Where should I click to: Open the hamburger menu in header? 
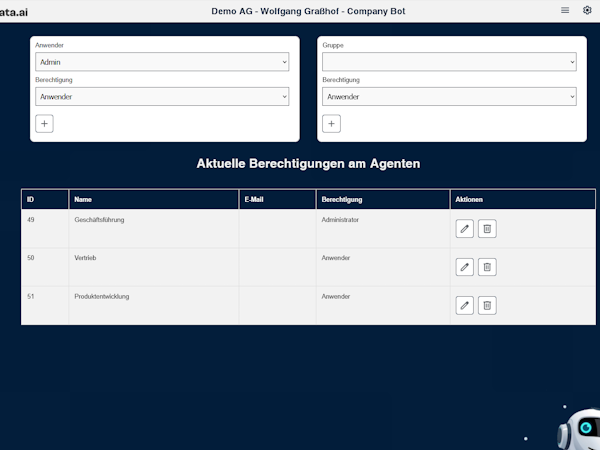point(565,10)
